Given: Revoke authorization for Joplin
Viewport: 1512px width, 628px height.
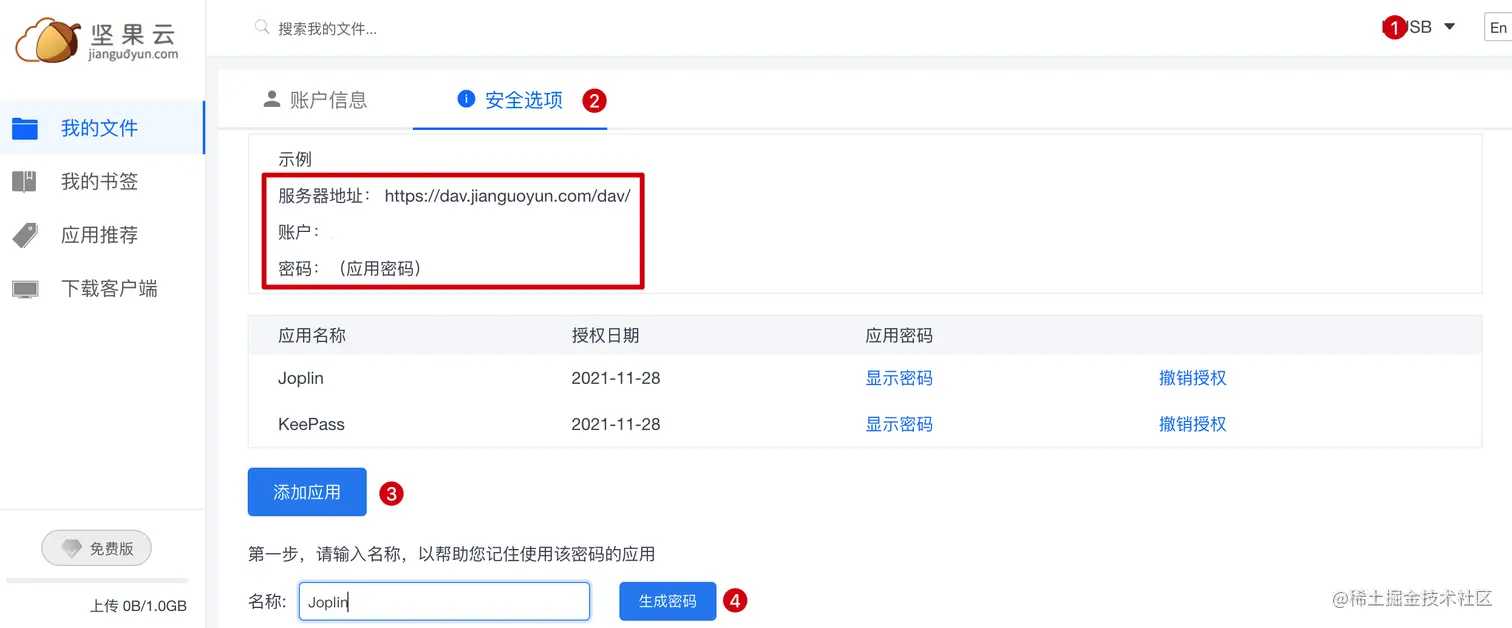Looking at the screenshot, I should click(x=1192, y=378).
